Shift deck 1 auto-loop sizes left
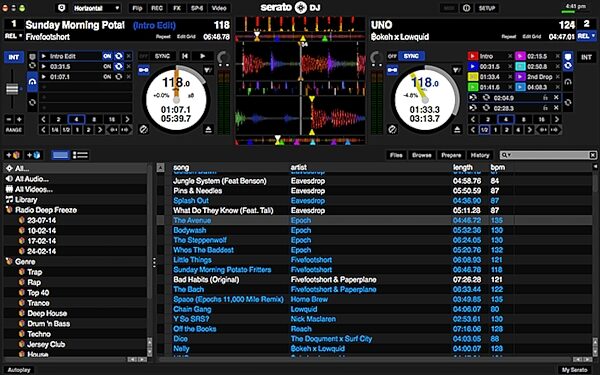The image size is (600, 375). [43, 119]
